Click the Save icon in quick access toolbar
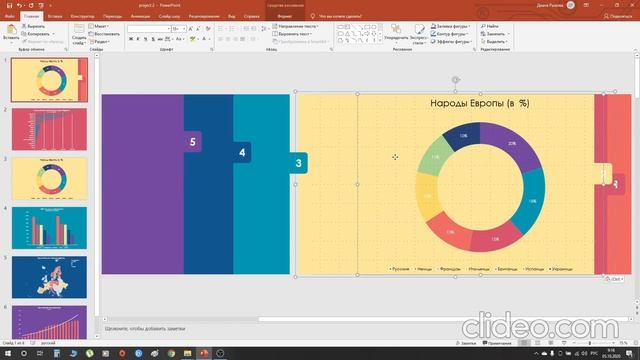The height and width of the screenshot is (360, 640). [9, 5]
